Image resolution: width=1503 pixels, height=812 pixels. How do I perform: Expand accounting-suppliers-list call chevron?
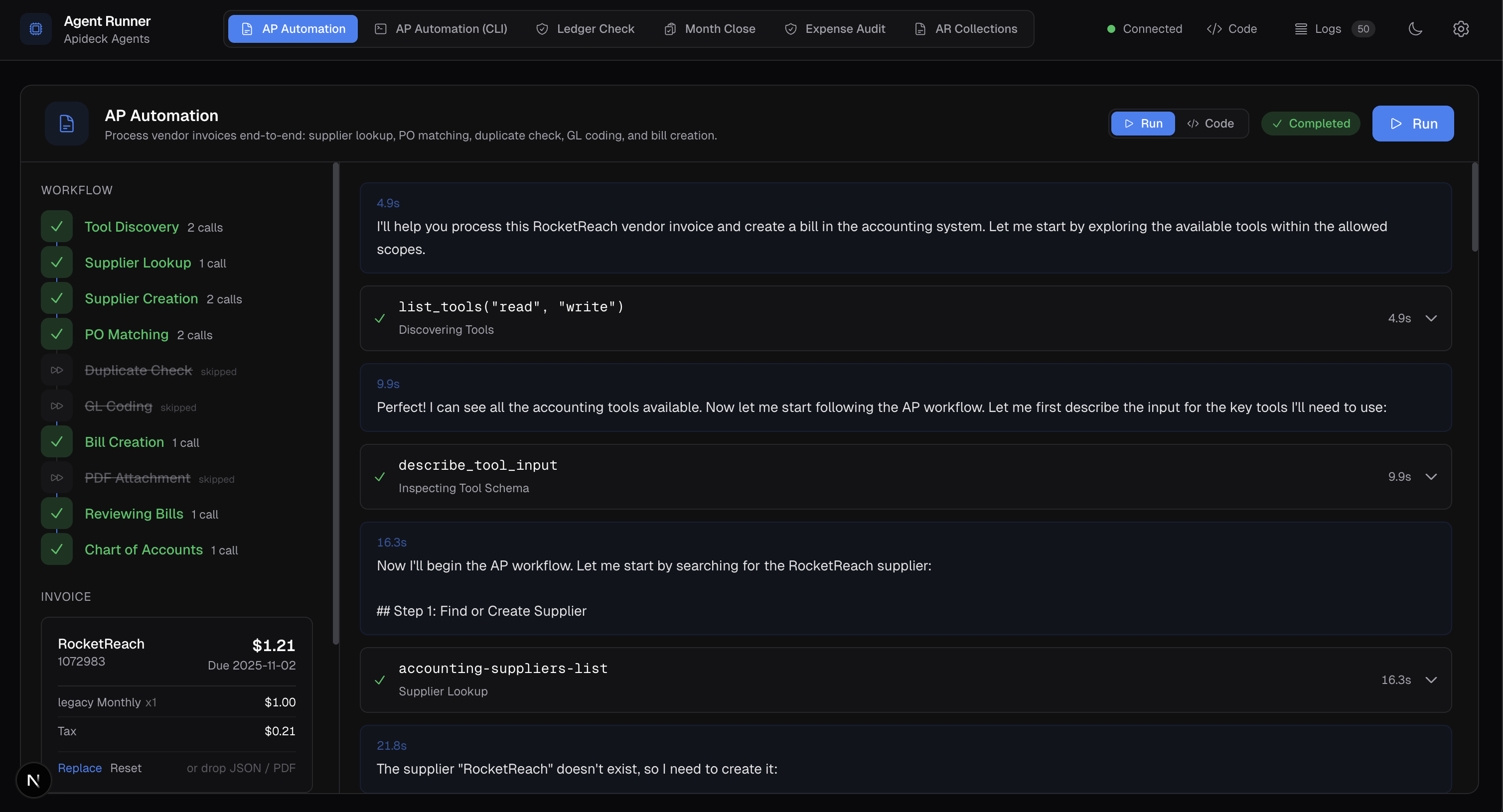coord(1431,680)
